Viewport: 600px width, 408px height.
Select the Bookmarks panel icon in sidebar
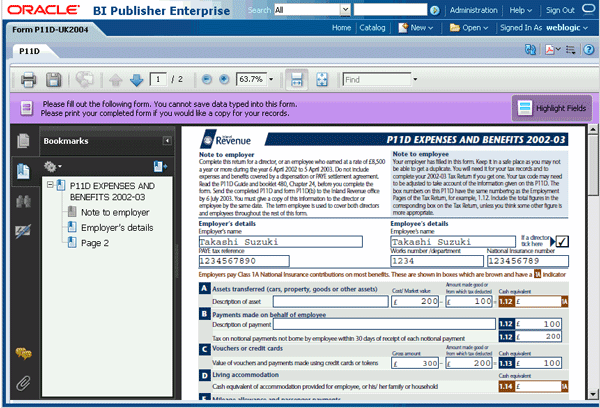pyautogui.click(x=24, y=171)
